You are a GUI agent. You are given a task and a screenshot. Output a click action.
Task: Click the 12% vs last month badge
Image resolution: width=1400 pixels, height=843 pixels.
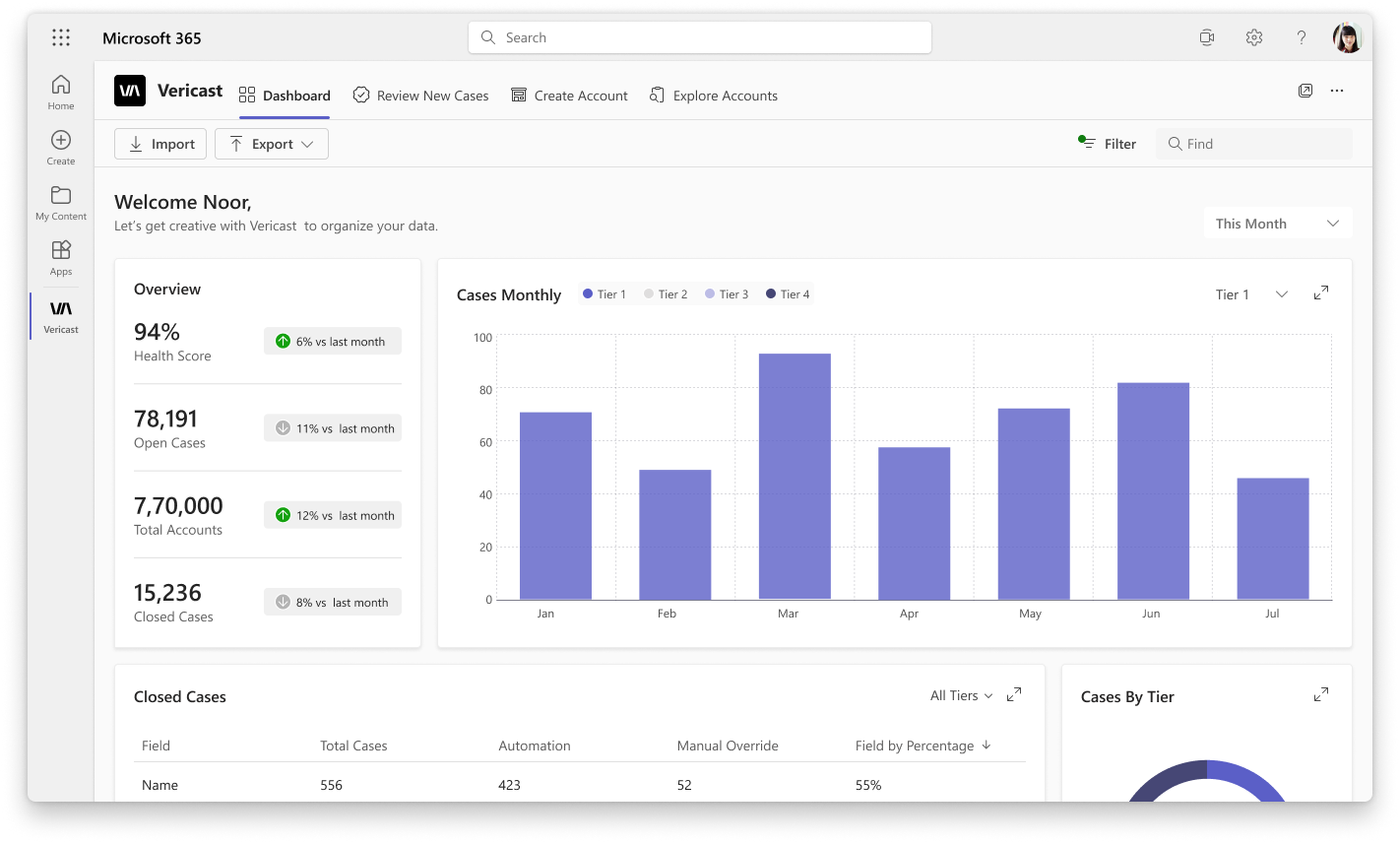tap(333, 514)
